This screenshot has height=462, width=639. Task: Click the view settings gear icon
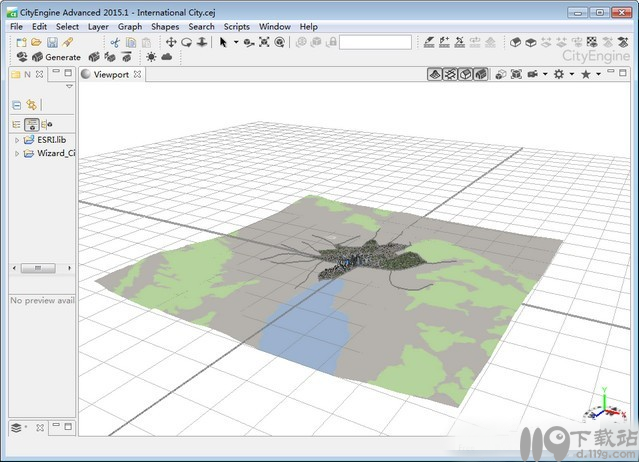point(559,74)
